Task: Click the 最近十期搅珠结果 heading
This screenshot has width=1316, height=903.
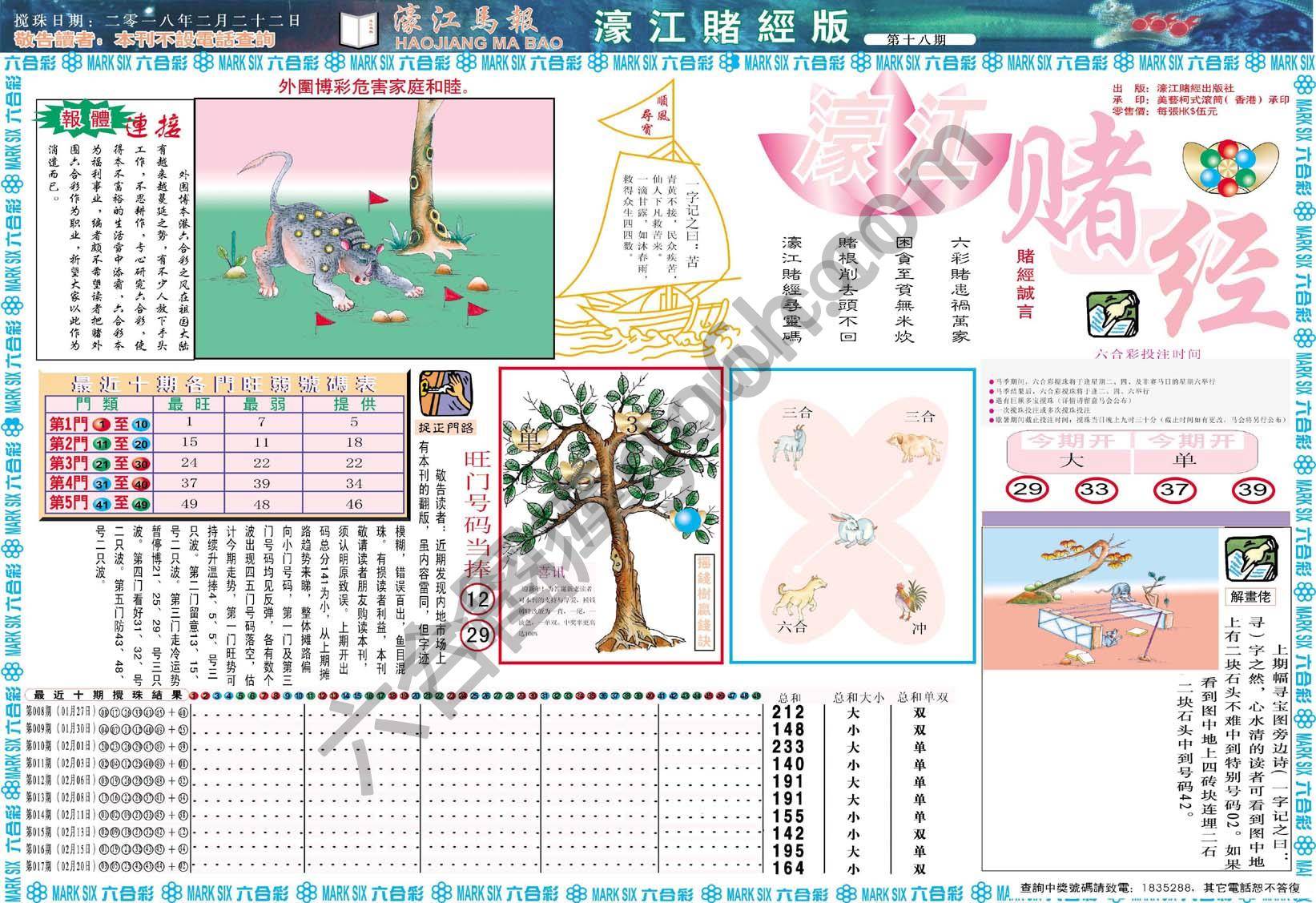Action: [107, 695]
